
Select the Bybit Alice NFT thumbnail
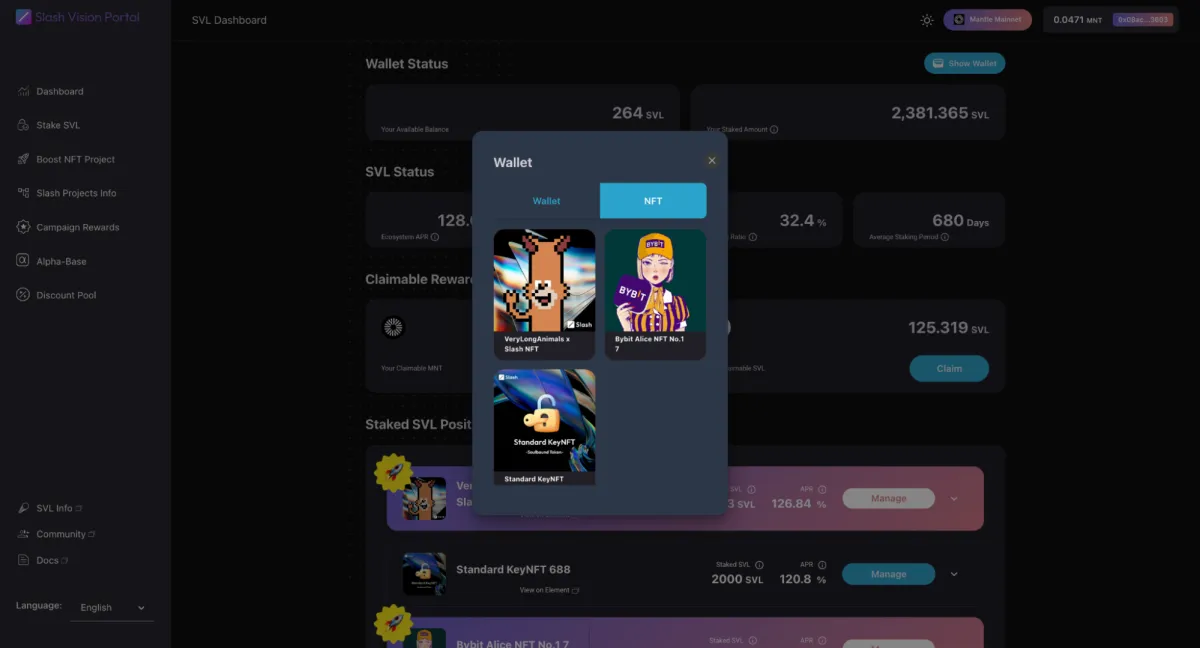click(x=655, y=282)
